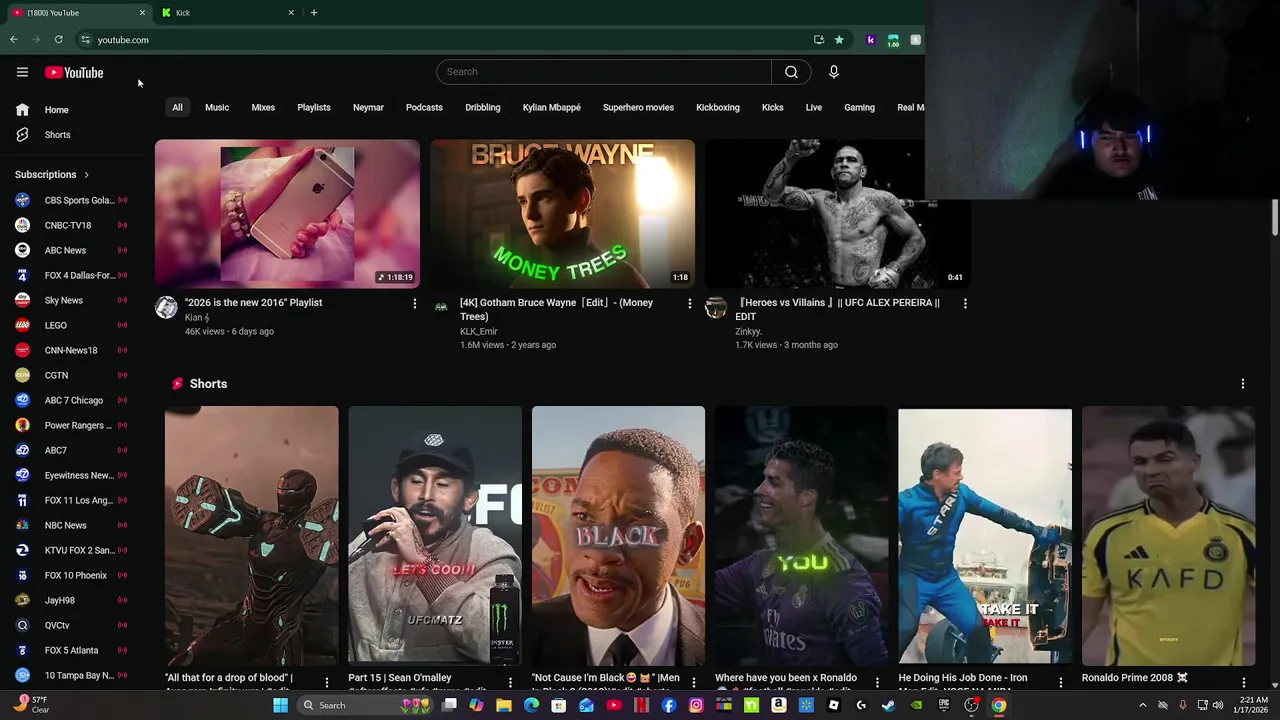Open LEGO subscription channel
The width and height of the screenshot is (1280, 720).
(72, 325)
